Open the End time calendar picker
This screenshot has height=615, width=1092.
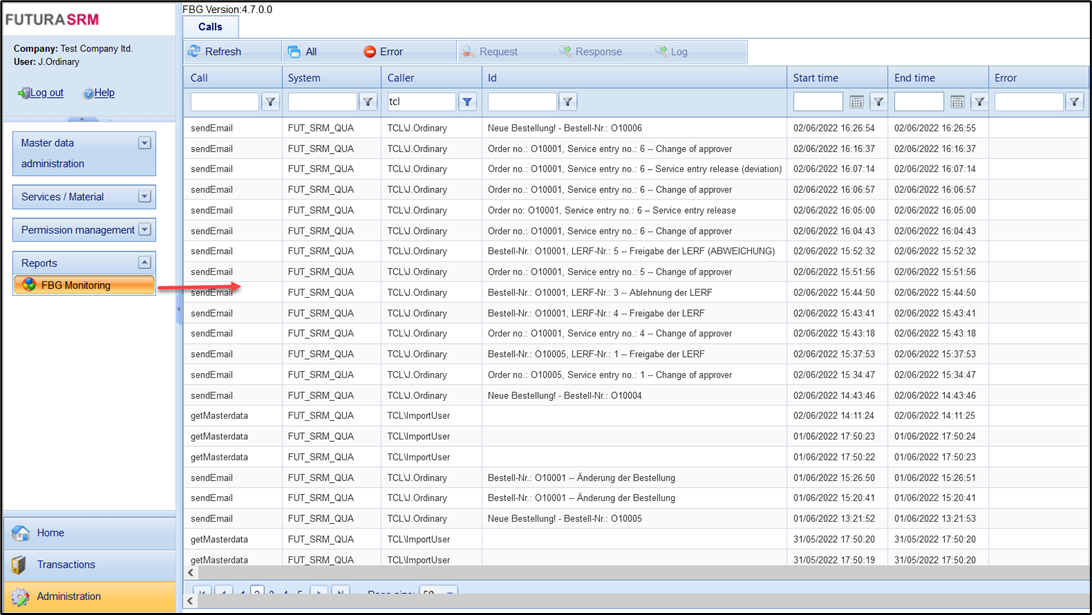coord(957,102)
